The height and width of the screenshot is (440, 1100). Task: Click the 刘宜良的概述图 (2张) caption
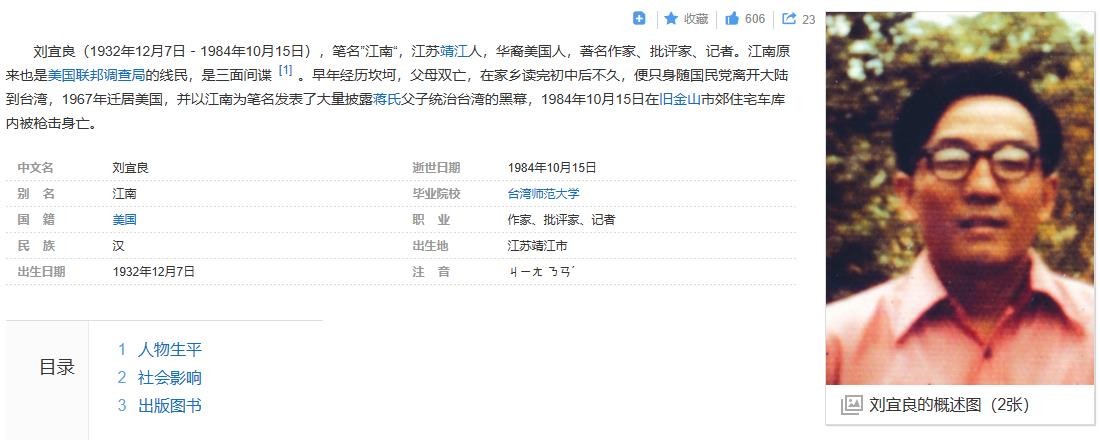[948, 404]
